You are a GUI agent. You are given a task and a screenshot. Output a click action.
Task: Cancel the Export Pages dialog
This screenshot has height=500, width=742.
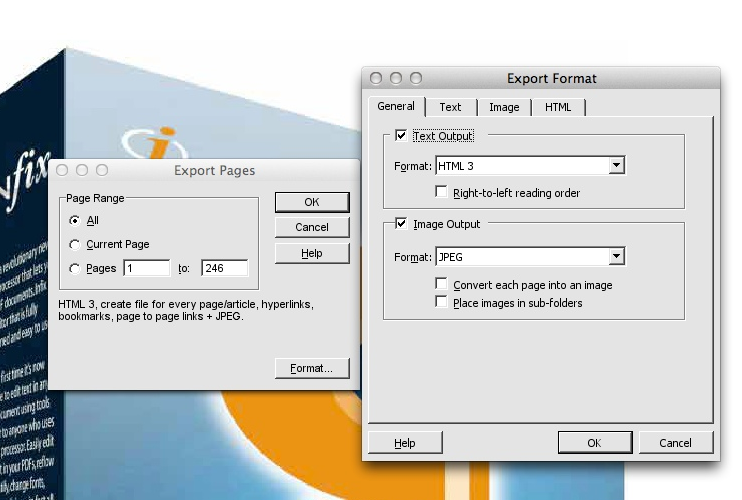tap(312, 227)
